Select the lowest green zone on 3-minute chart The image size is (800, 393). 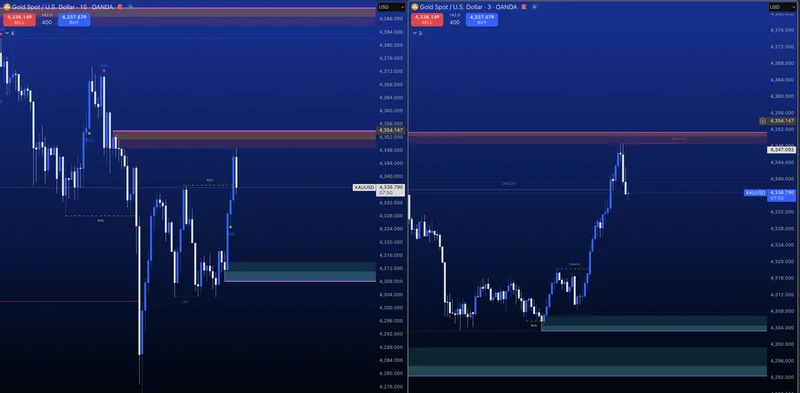pyautogui.click(x=587, y=362)
